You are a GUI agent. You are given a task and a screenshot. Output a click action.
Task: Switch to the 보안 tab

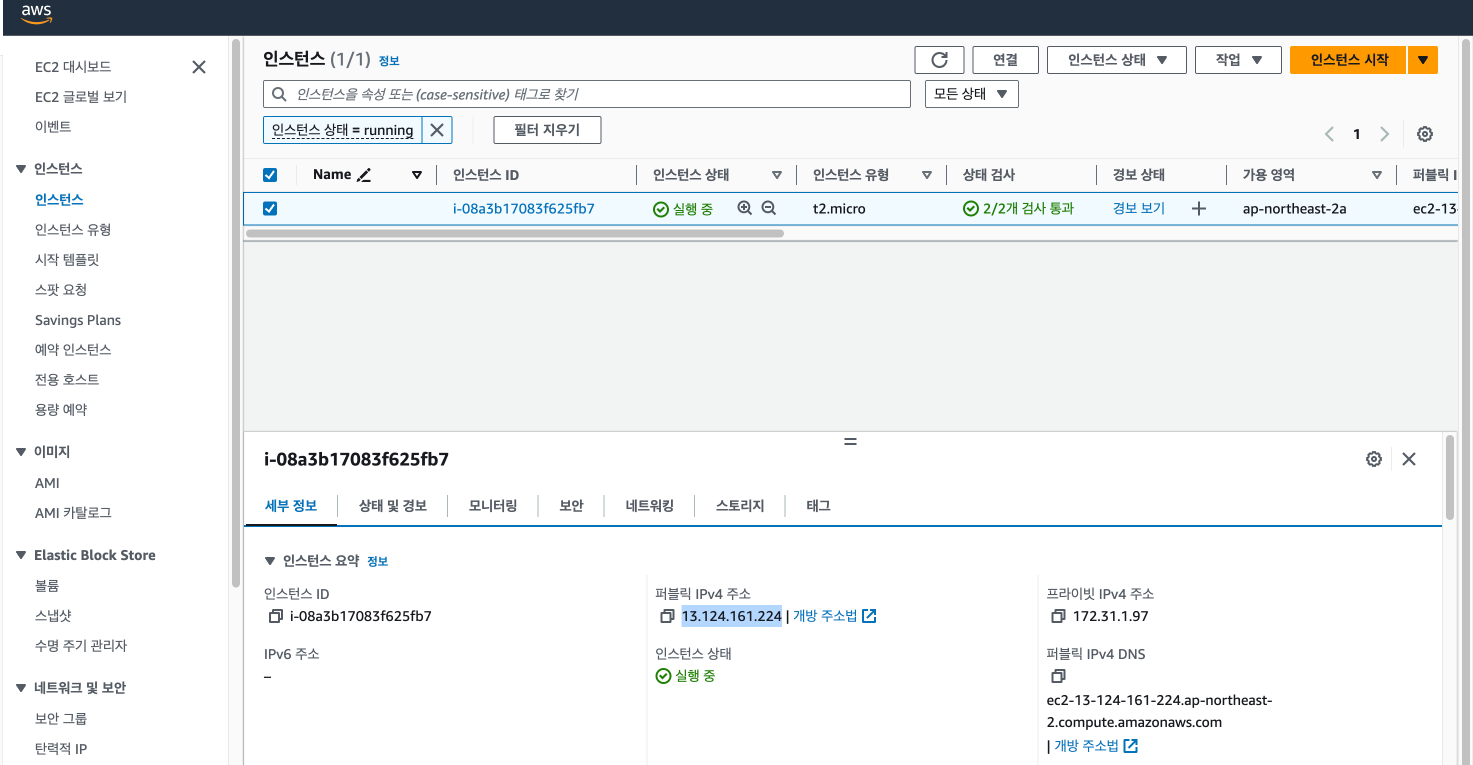tap(571, 506)
